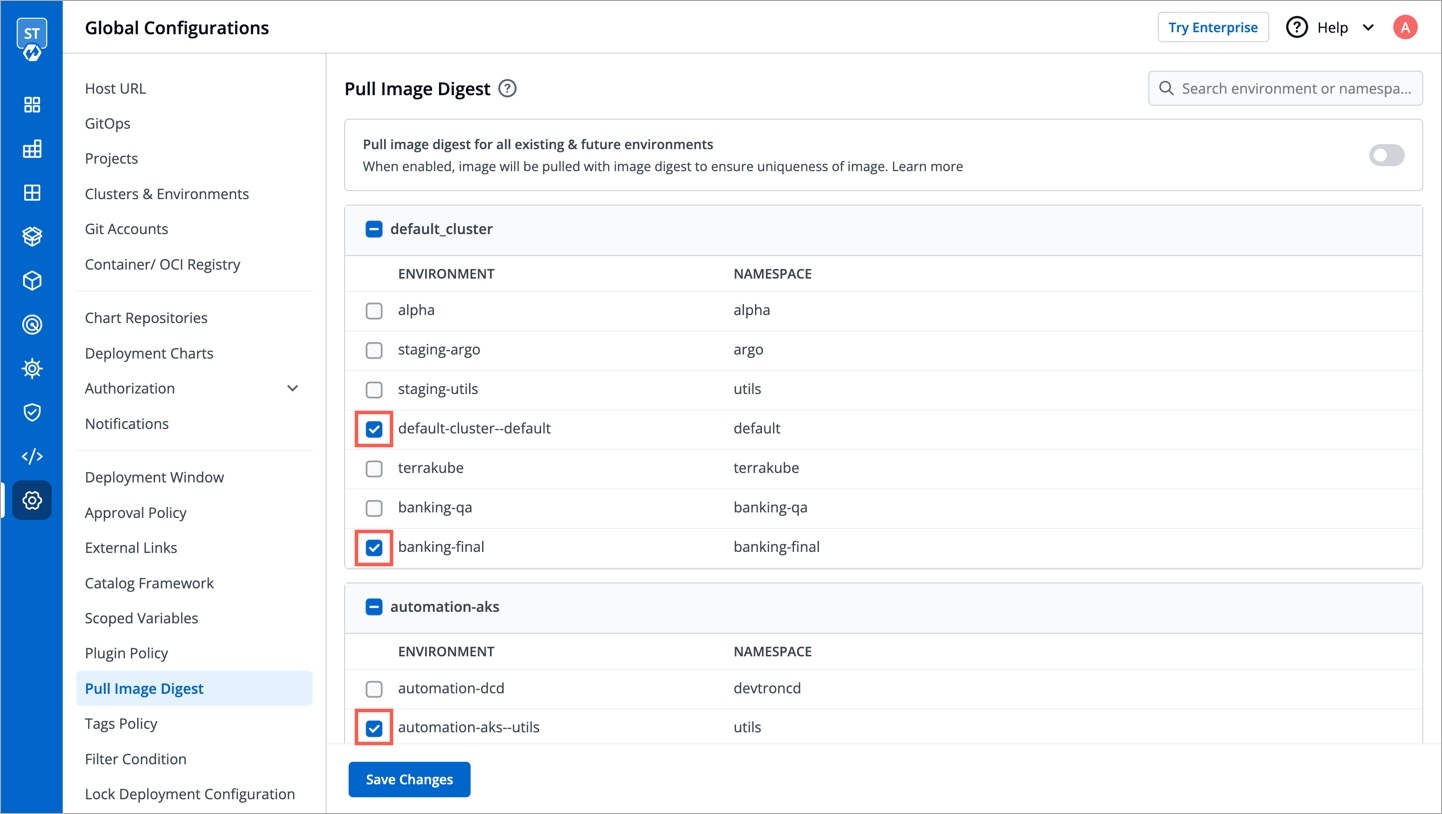The height and width of the screenshot is (814, 1442).
Task: Click the four-squares dashboard icon in sidebar
Action: (x=32, y=105)
